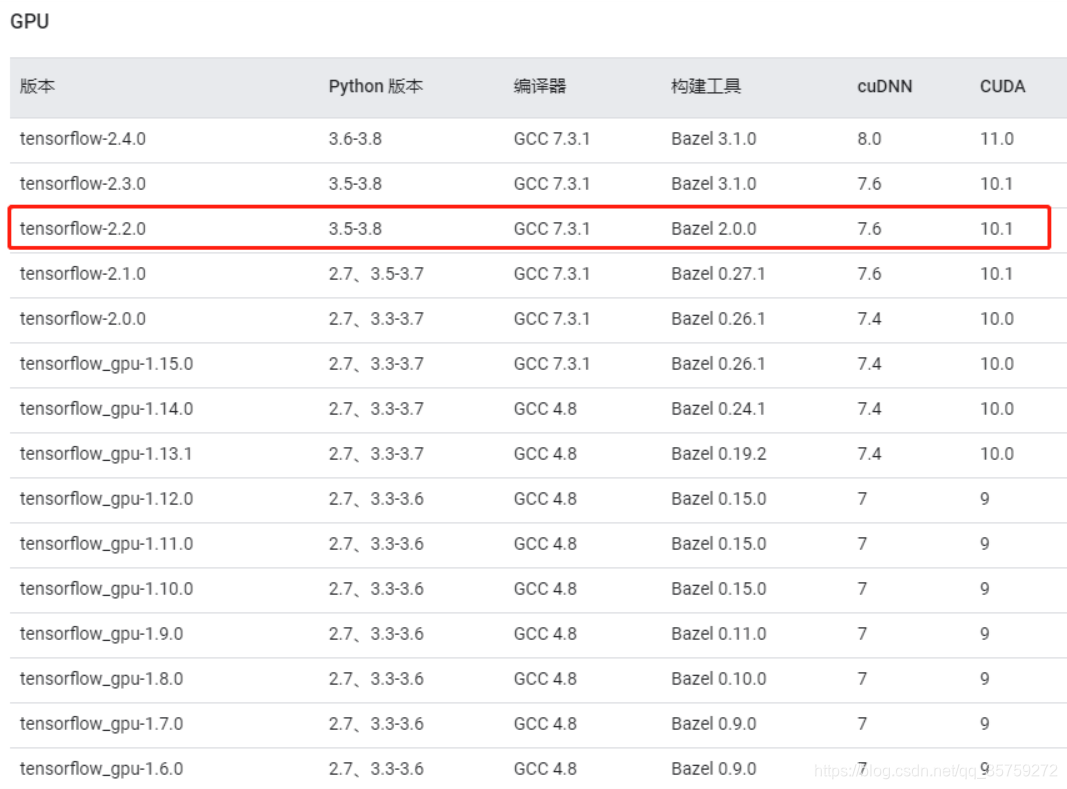Image resolution: width=1067 pixels, height=789 pixels.
Task: Click Bazel 0.26.1 in tensorflow-2.0.0 row
Action: (x=719, y=319)
